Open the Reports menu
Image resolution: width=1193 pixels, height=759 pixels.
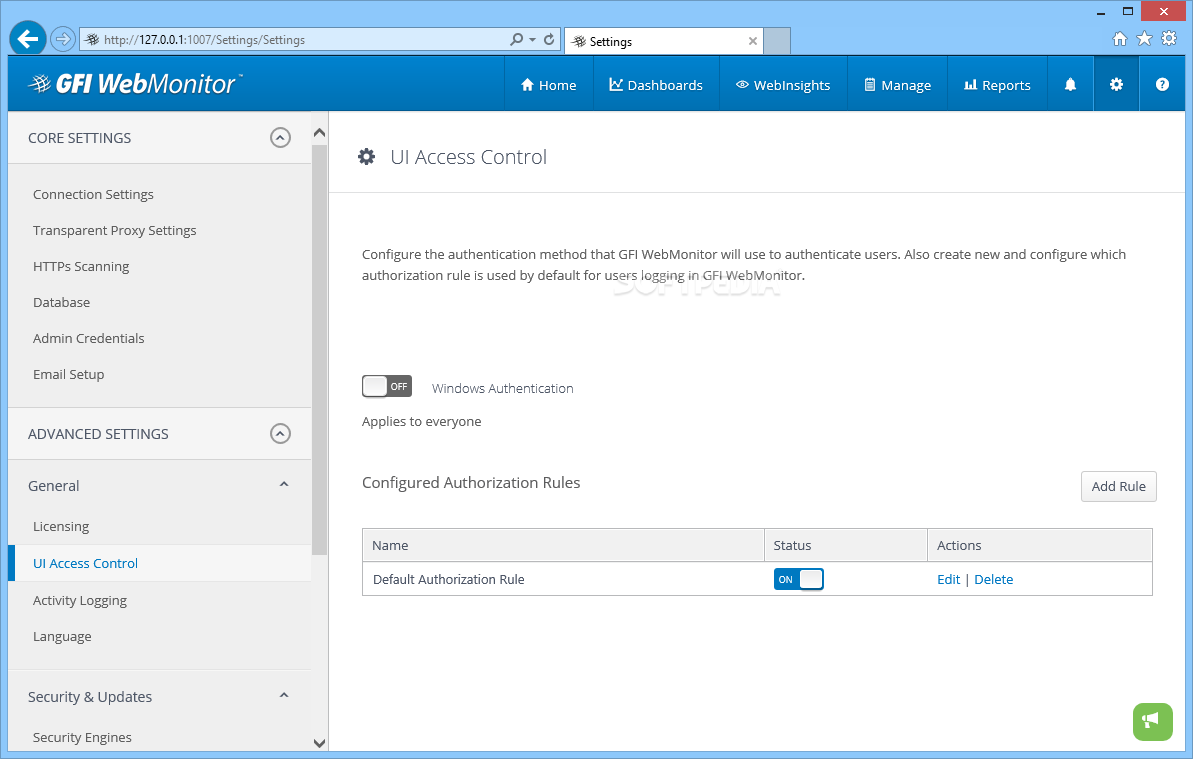[x=997, y=84]
